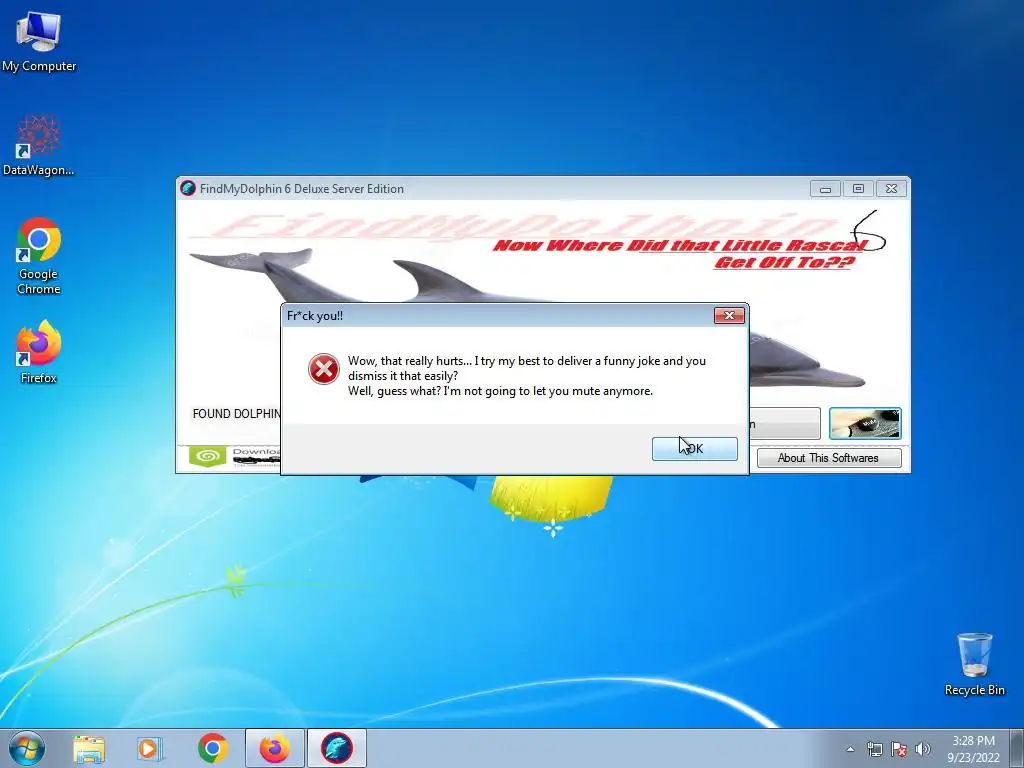1024x768 pixels.
Task: Close the FindMyDolphin 6 window
Action: 891,189
